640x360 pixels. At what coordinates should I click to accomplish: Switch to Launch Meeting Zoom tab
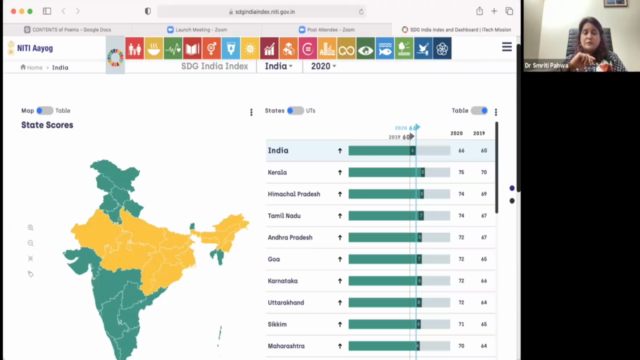coord(197,30)
